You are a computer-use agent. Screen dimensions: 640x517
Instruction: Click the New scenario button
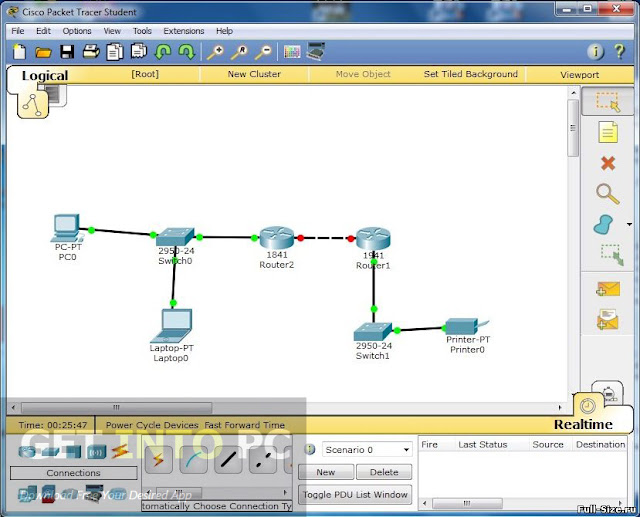(326, 472)
